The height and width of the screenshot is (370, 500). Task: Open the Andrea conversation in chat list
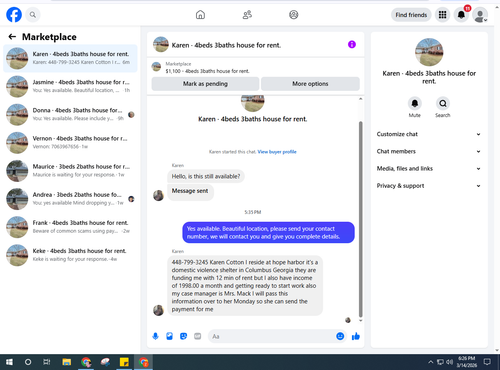tap(70, 199)
